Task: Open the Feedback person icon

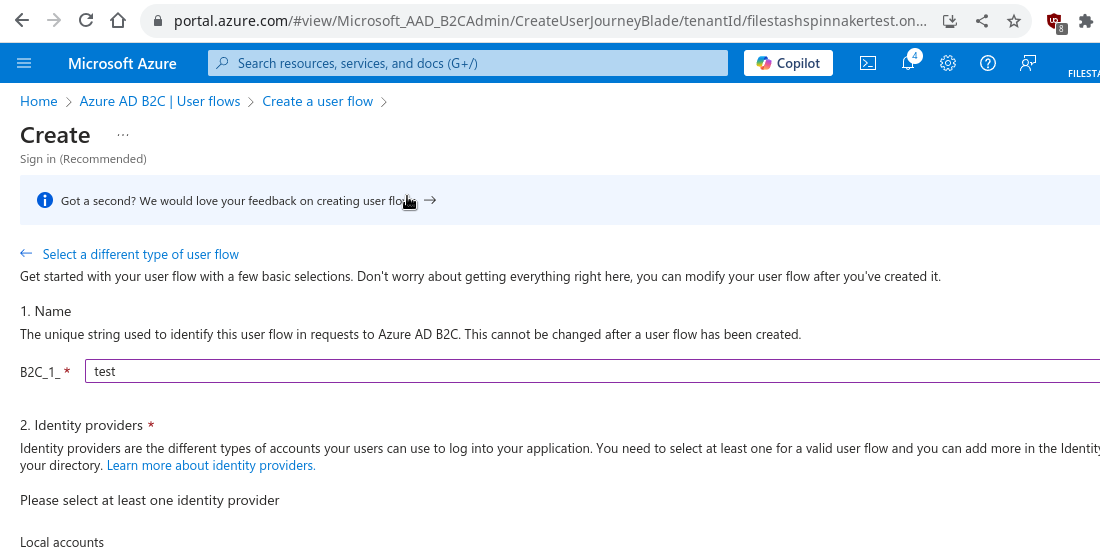Action: pos(1028,63)
